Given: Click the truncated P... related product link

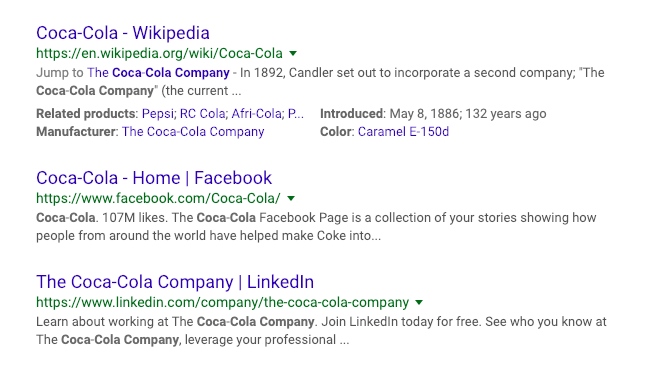Looking at the screenshot, I should tap(296, 113).
